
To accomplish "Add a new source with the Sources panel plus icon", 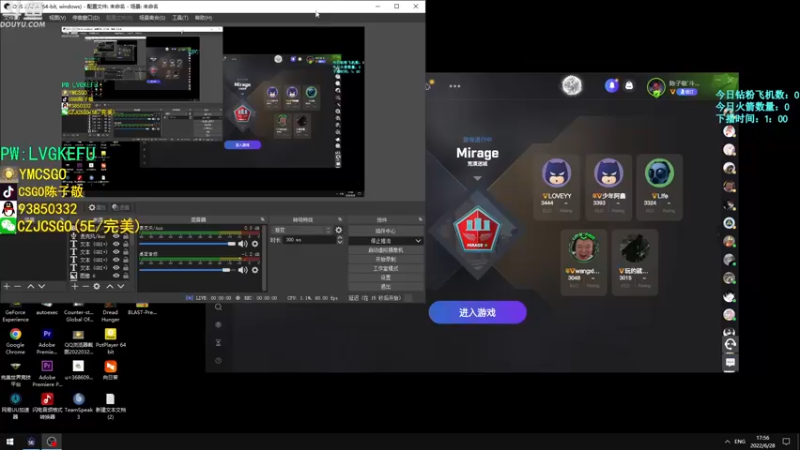I will click(x=74, y=287).
